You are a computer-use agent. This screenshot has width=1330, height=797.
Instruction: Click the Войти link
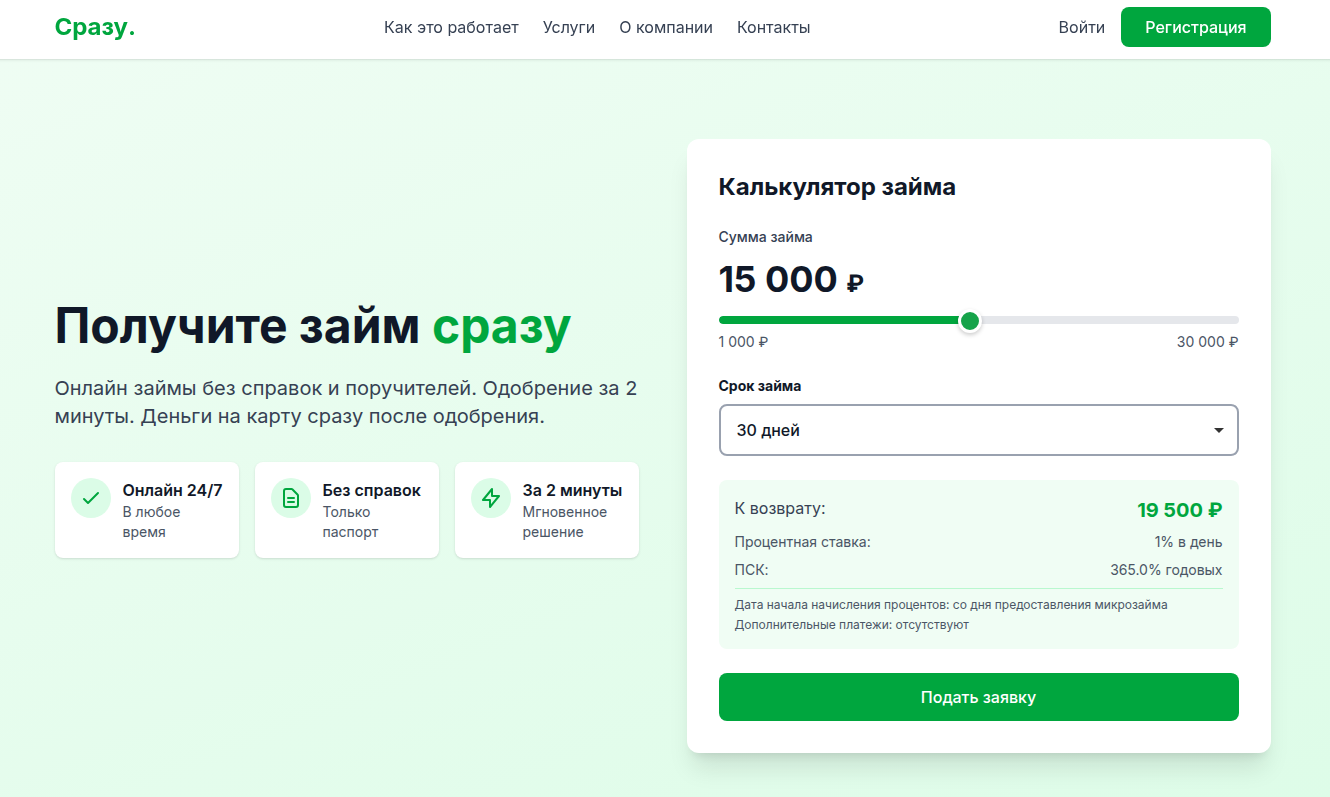[x=1081, y=27]
